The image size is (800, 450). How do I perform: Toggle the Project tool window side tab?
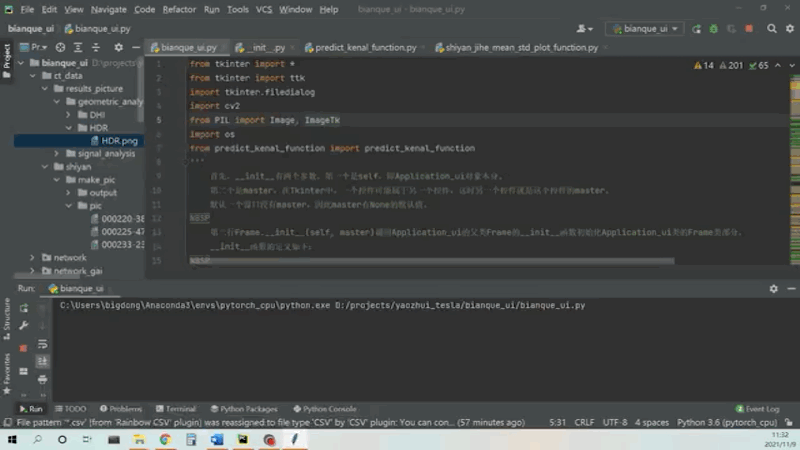6,57
